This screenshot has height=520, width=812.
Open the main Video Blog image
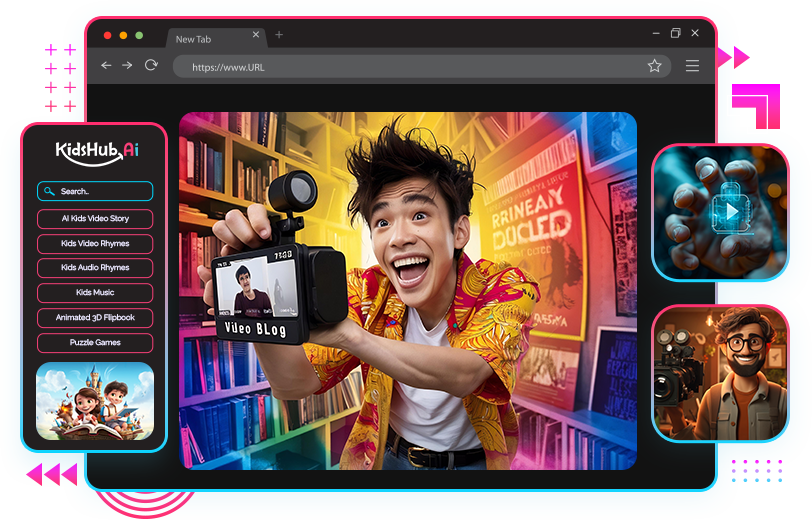[x=408, y=291]
